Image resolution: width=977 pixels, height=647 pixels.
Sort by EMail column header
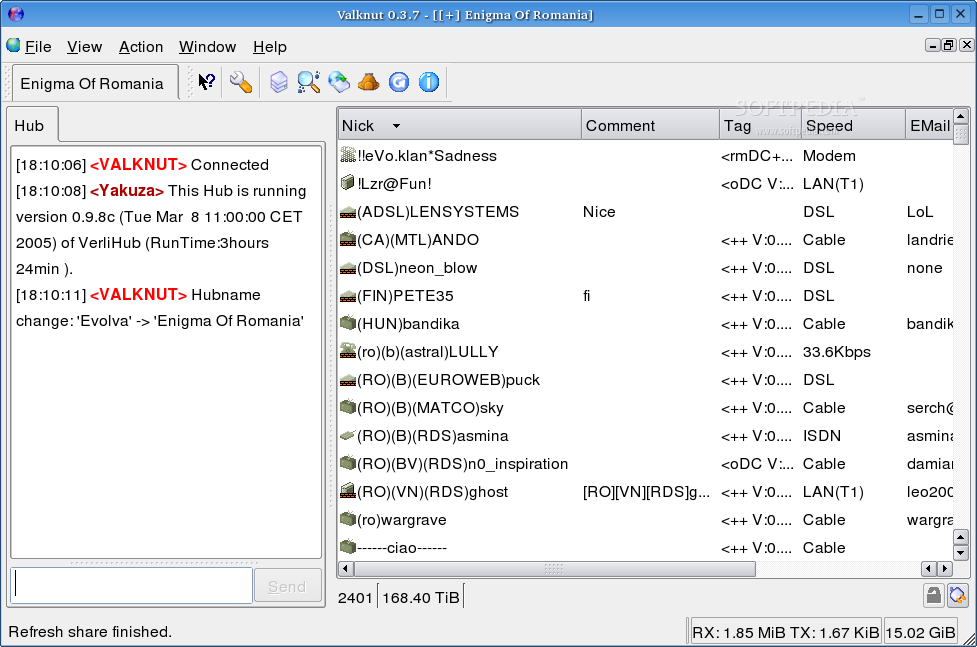click(929, 125)
